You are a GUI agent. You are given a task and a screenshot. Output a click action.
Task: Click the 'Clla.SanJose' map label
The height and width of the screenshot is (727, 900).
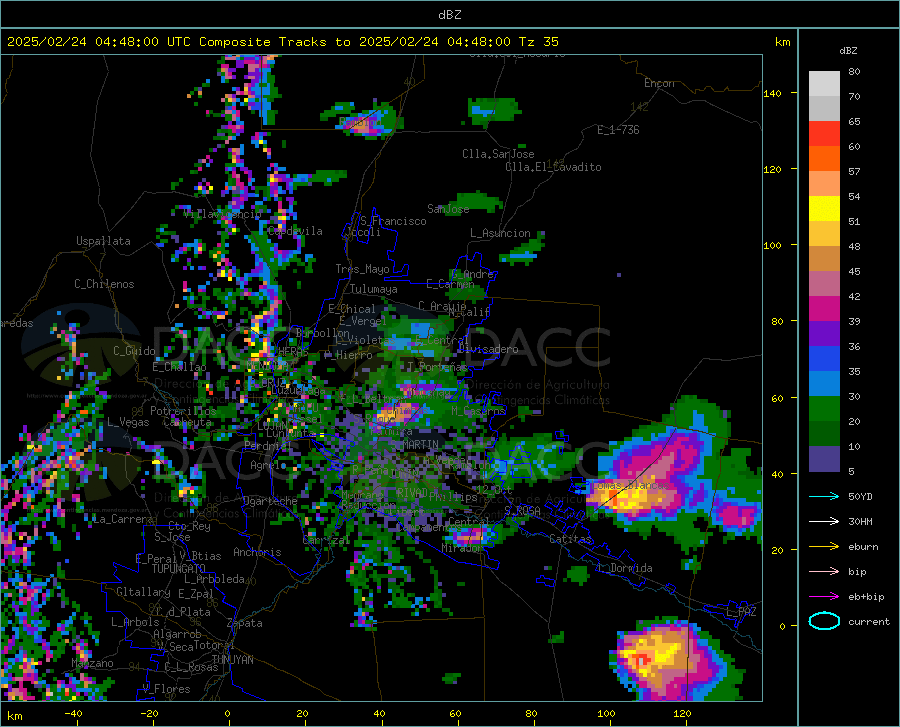(498, 154)
